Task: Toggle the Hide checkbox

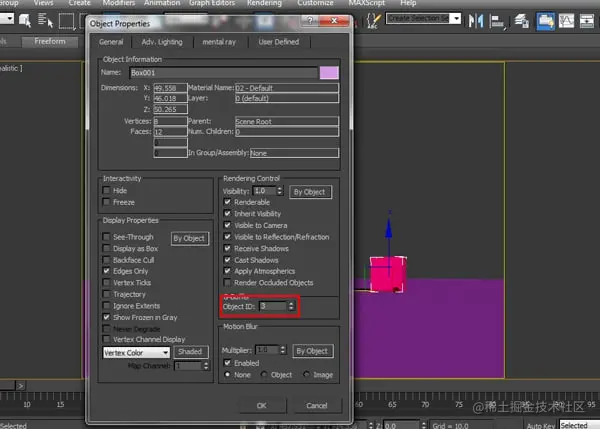Action: [106, 190]
